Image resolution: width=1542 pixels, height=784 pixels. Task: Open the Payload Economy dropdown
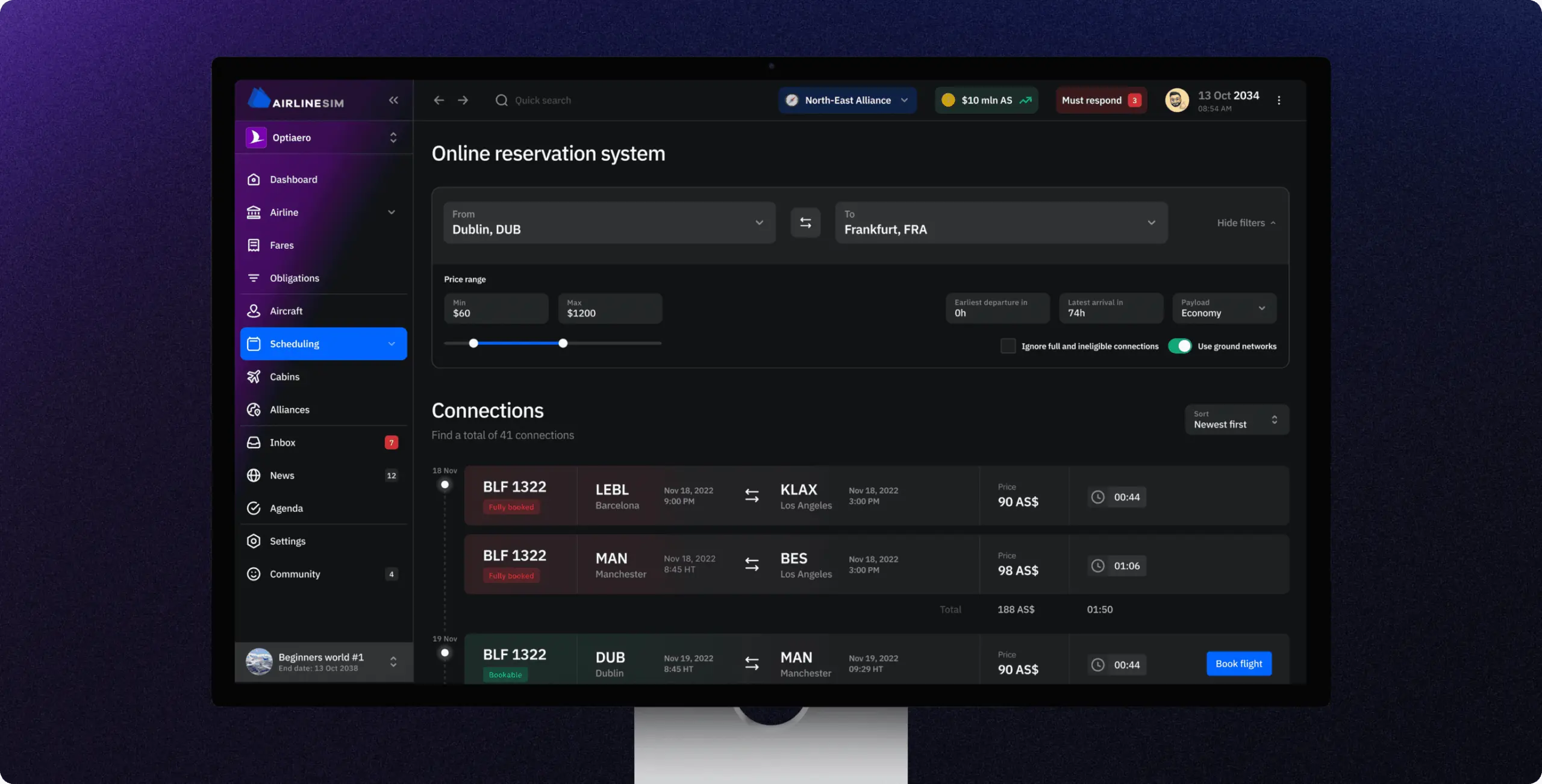[x=1223, y=308]
